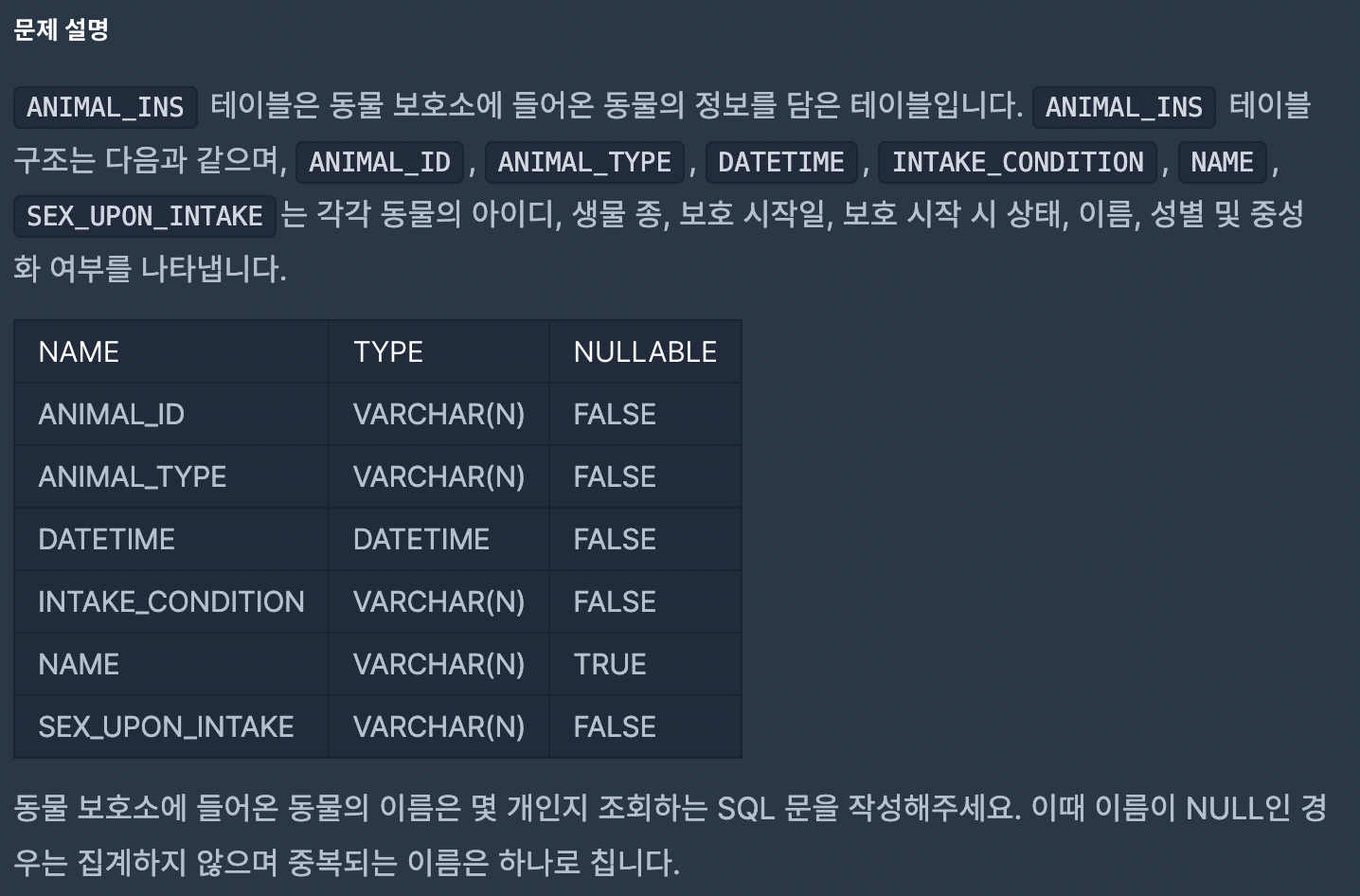The image size is (1360, 896).
Task: Click the DATETIME inline code tag
Action: pyautogui.click(x=781, y=162)
